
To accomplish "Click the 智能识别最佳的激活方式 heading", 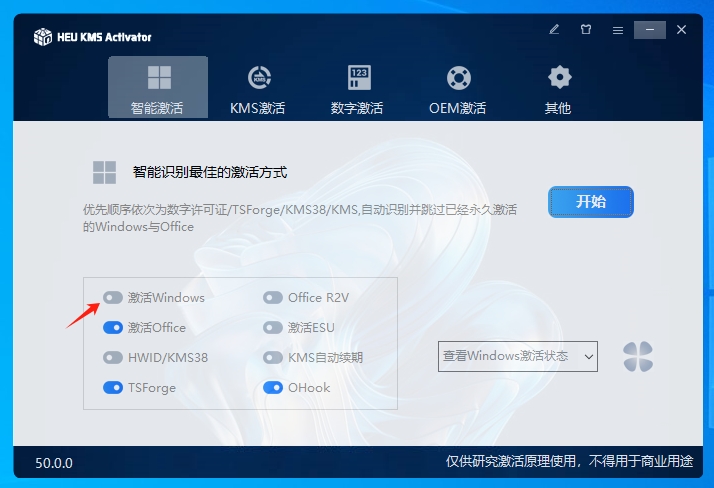I will tap(210, 173).
